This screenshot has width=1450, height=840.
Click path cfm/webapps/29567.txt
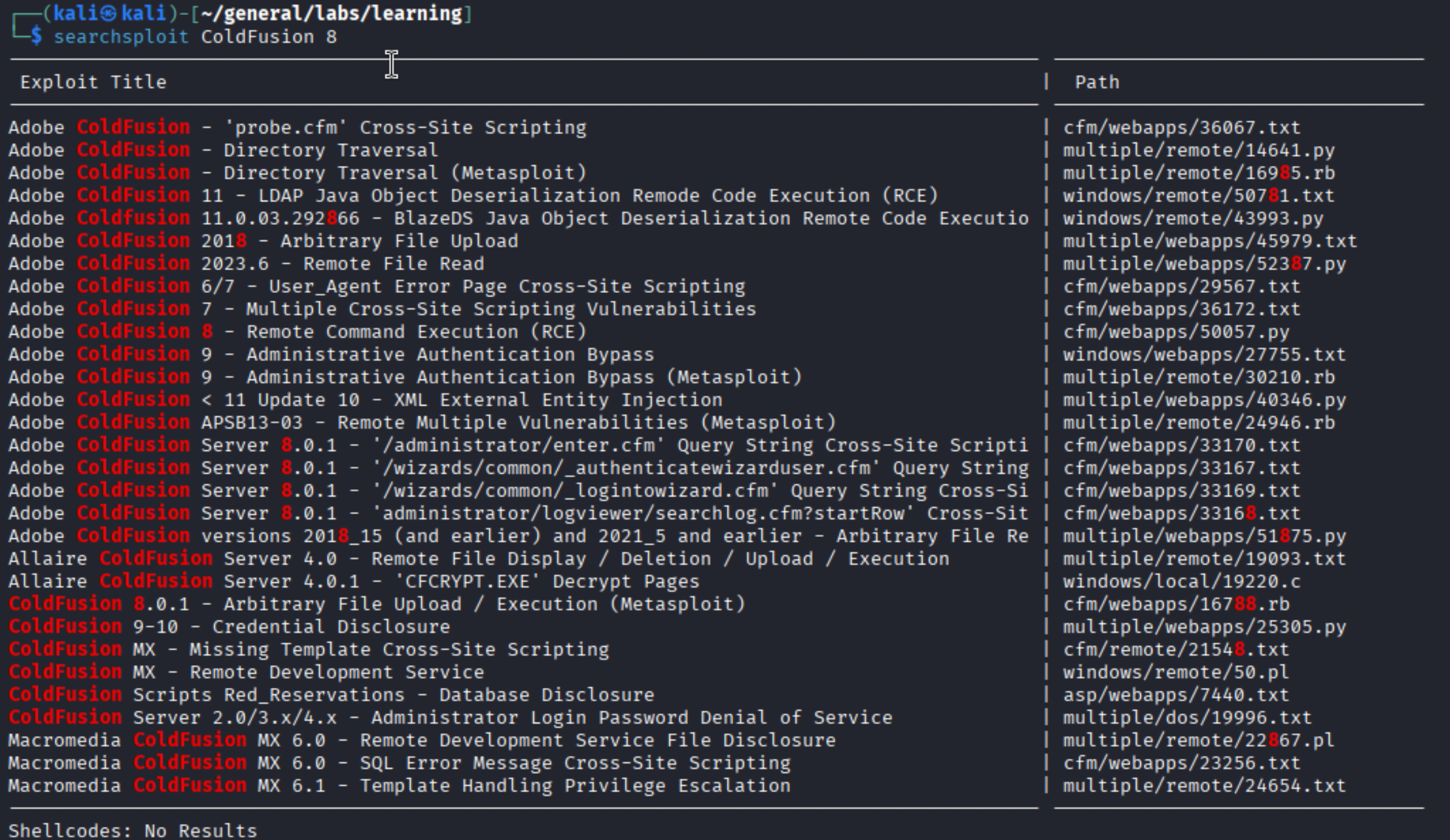pyautogui.click(x=1181, y=286)
